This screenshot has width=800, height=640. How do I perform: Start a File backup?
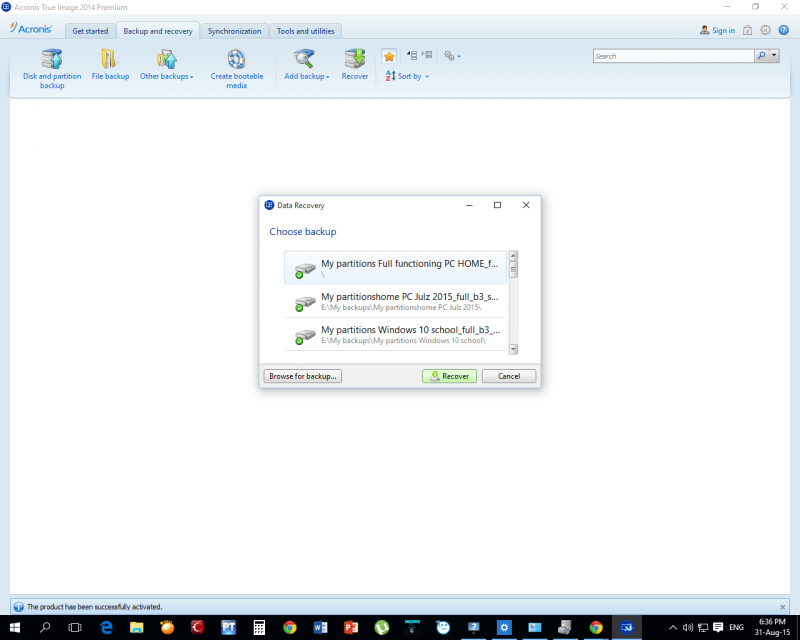pos(110,64)
